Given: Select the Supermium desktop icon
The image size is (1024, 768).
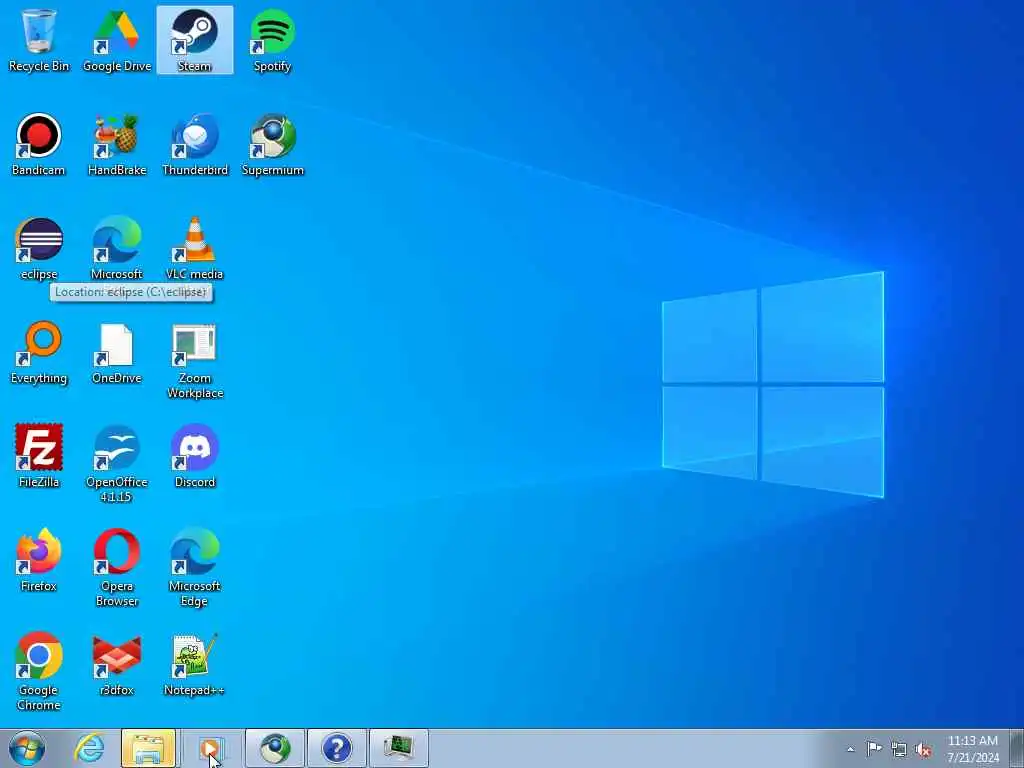Looking at the screenshot, I should tap(272, 144).
